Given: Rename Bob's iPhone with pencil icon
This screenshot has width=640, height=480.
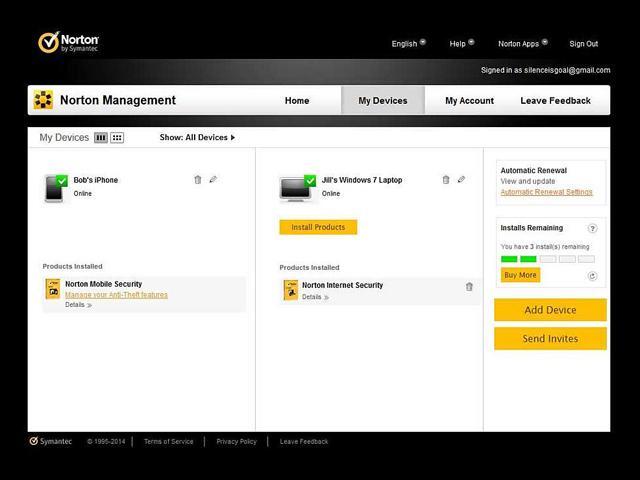Looking at the screenshot, I should 213,179.
